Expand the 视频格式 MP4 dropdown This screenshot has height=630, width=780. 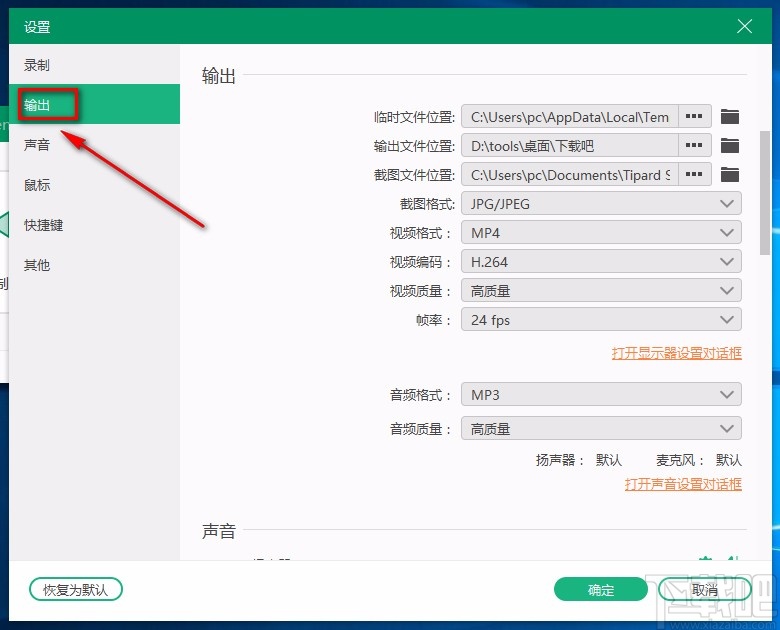pyautogui.click(x=601, y=232)
